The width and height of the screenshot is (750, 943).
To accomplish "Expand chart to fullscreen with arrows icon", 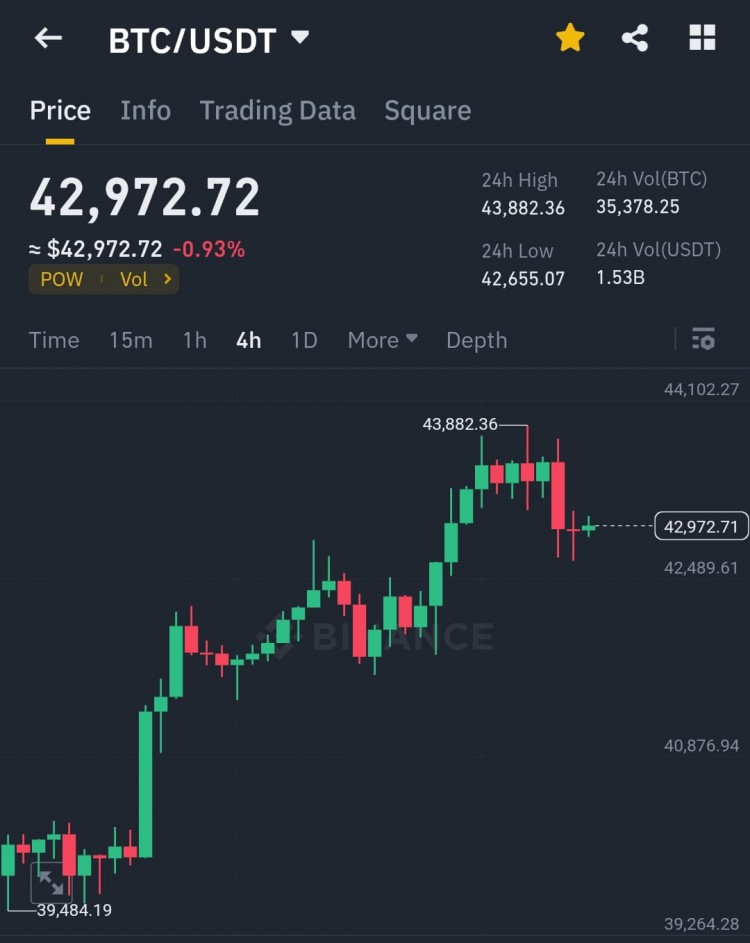I will click(51, 882).
